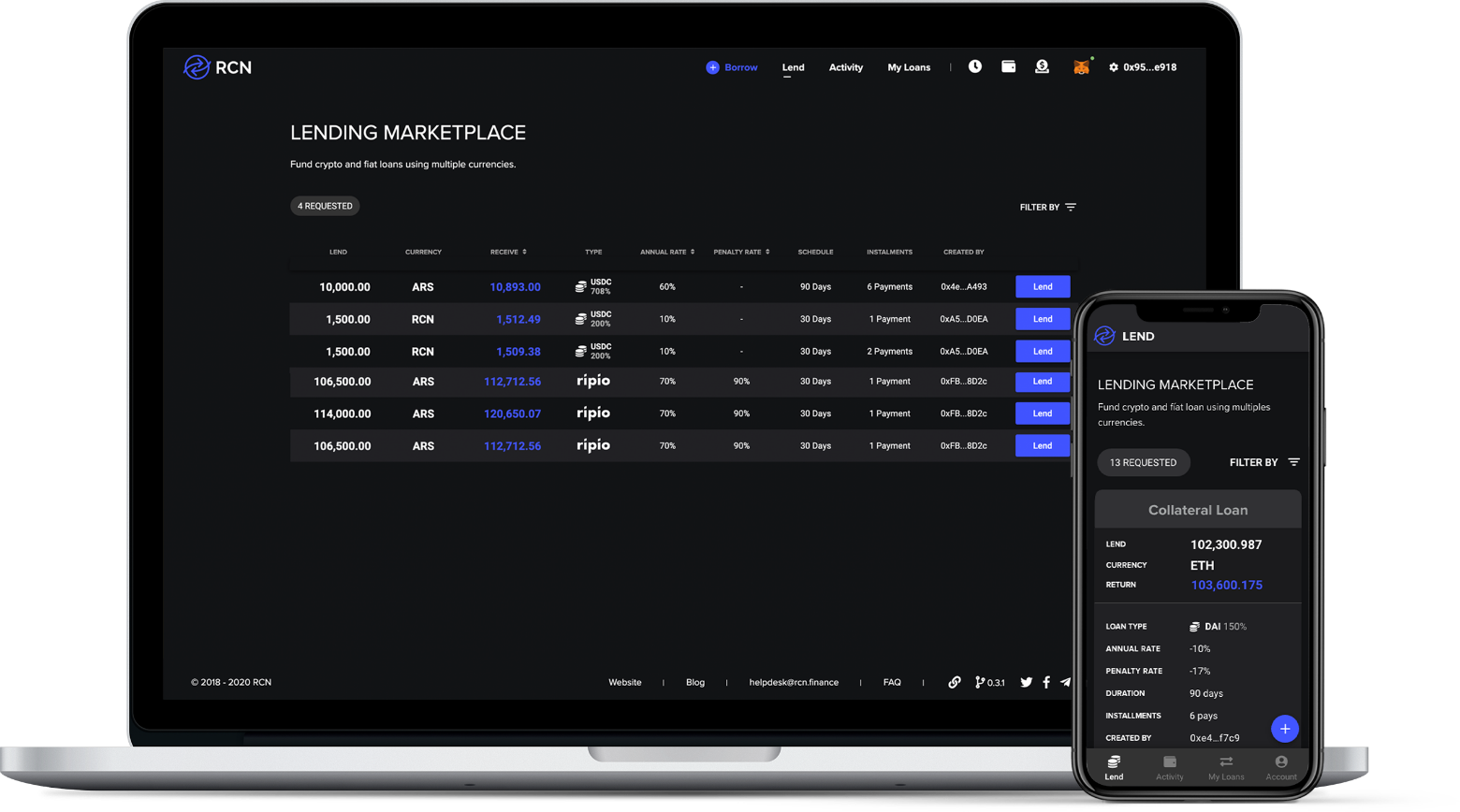Tap the blue plus button on phone

pos(1284,729)
